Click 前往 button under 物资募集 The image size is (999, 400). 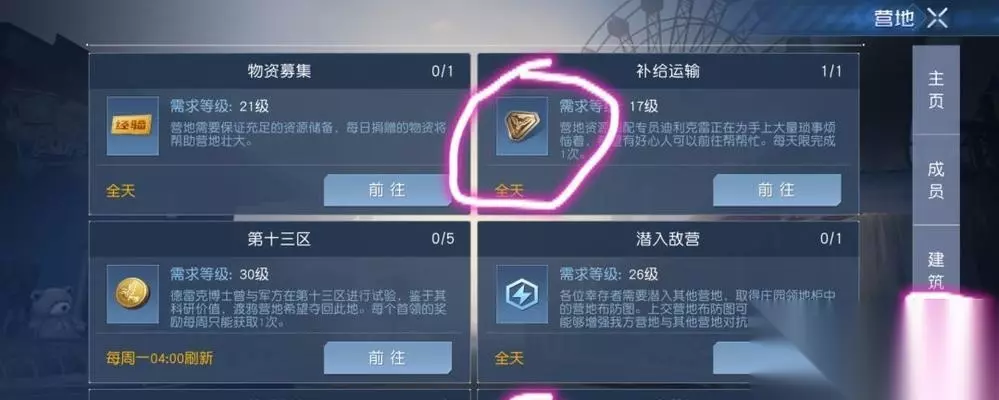click(387, 190)
